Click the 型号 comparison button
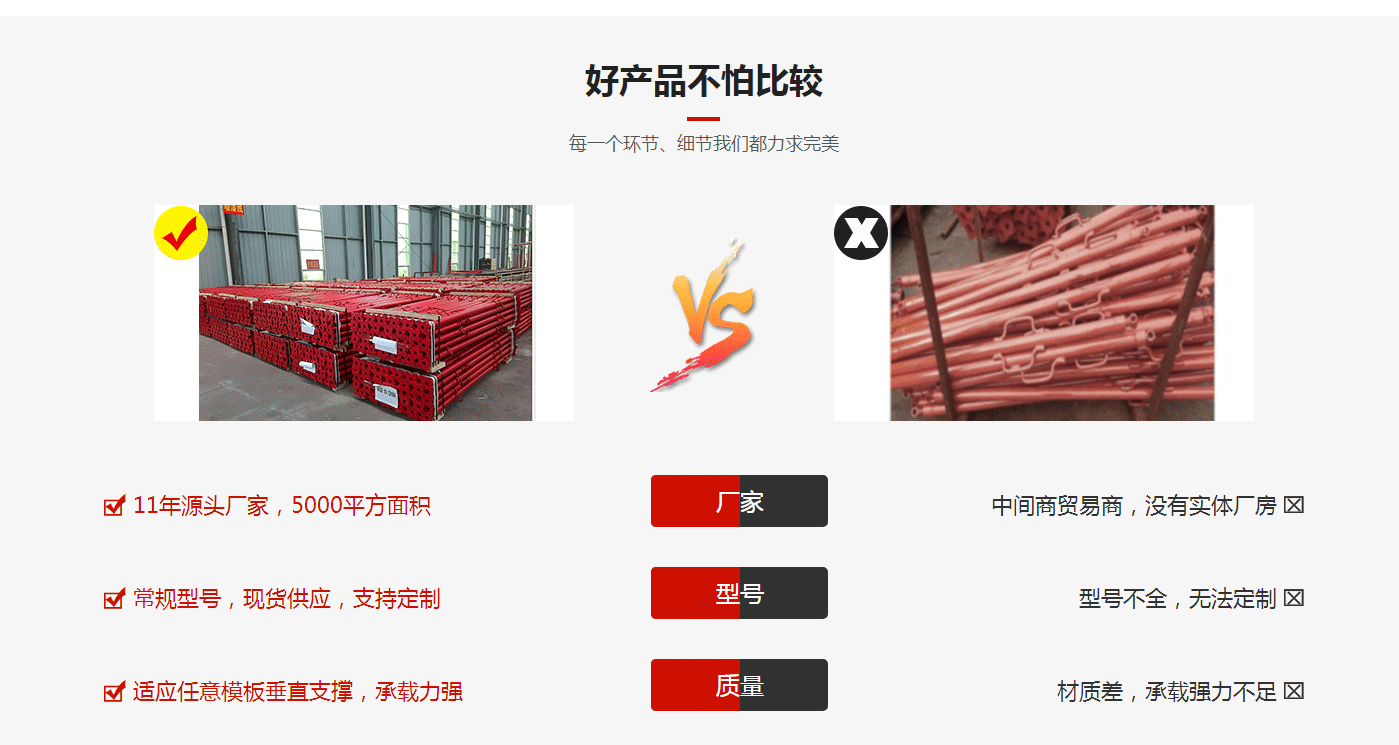 739,593
